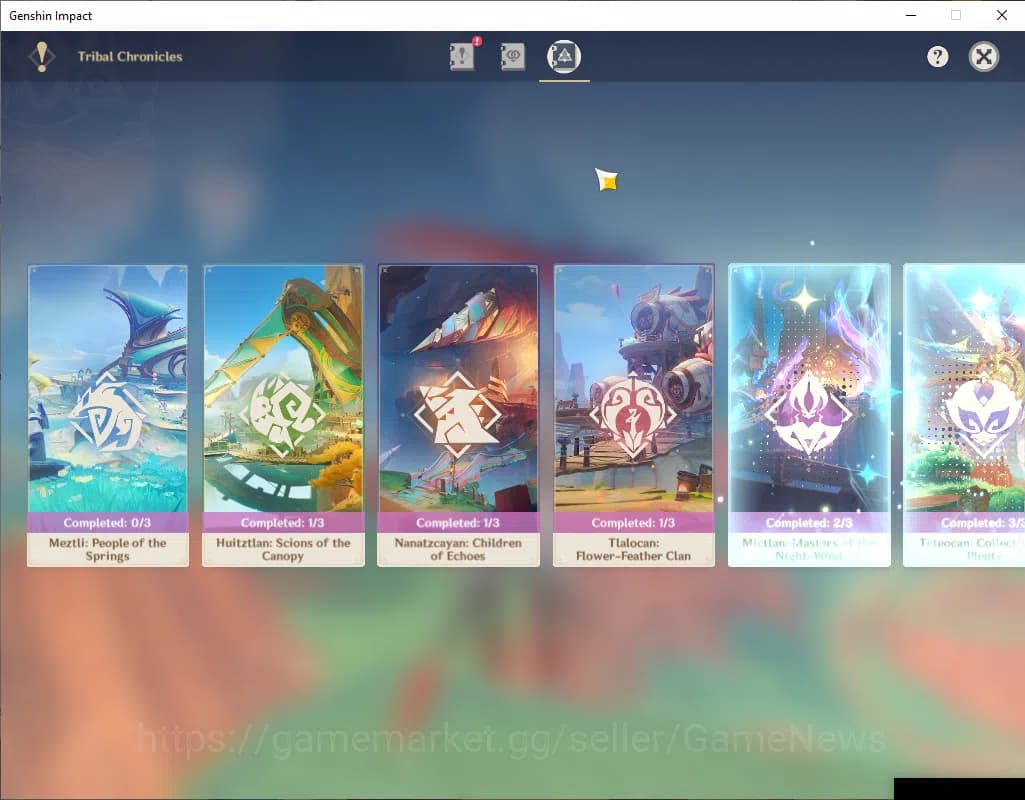Click the Completed 1/3 bar on Nanatzcayan card
The height and width of the screenshot is (800, 1025).
pos(458,522)
